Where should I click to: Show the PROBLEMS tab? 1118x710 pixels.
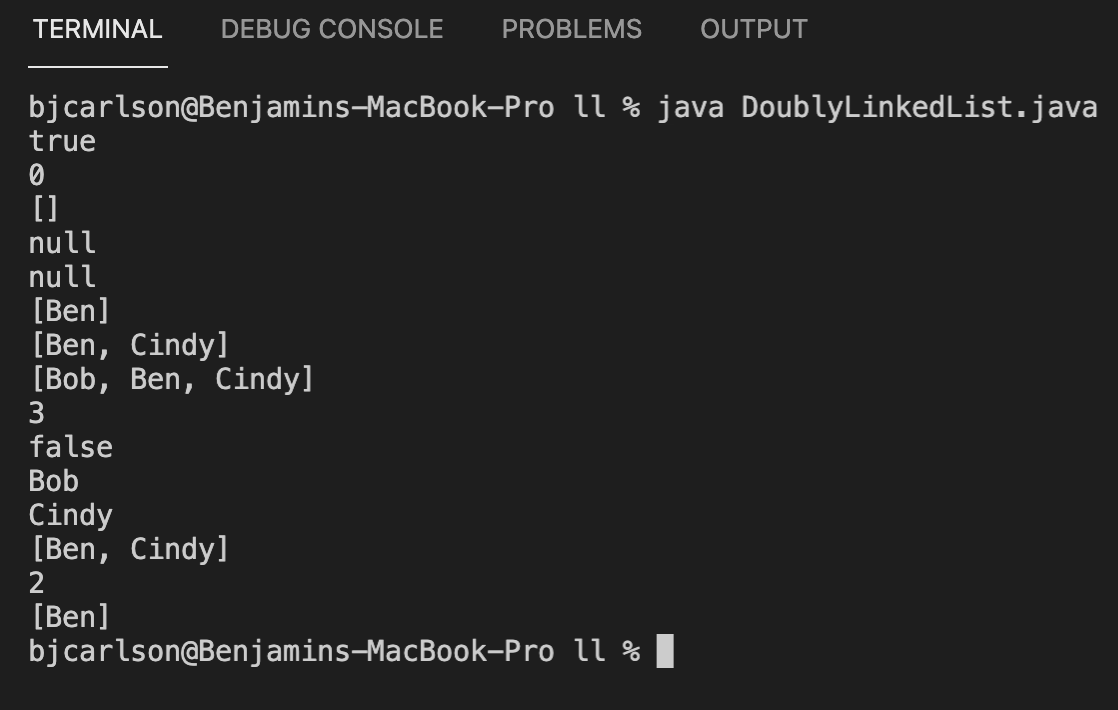point(571,30)
